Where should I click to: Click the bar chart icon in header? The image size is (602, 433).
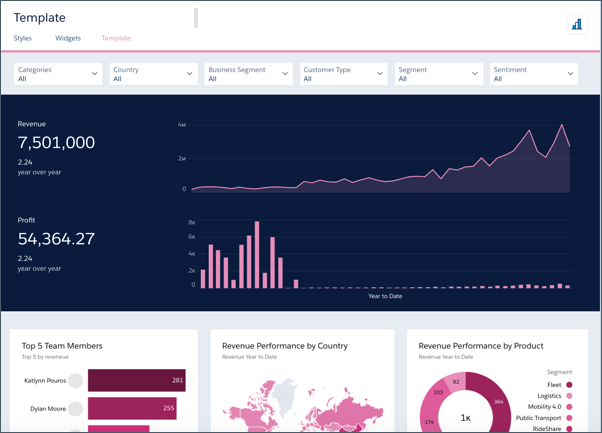pyautogui.click(x=577, y=25)
